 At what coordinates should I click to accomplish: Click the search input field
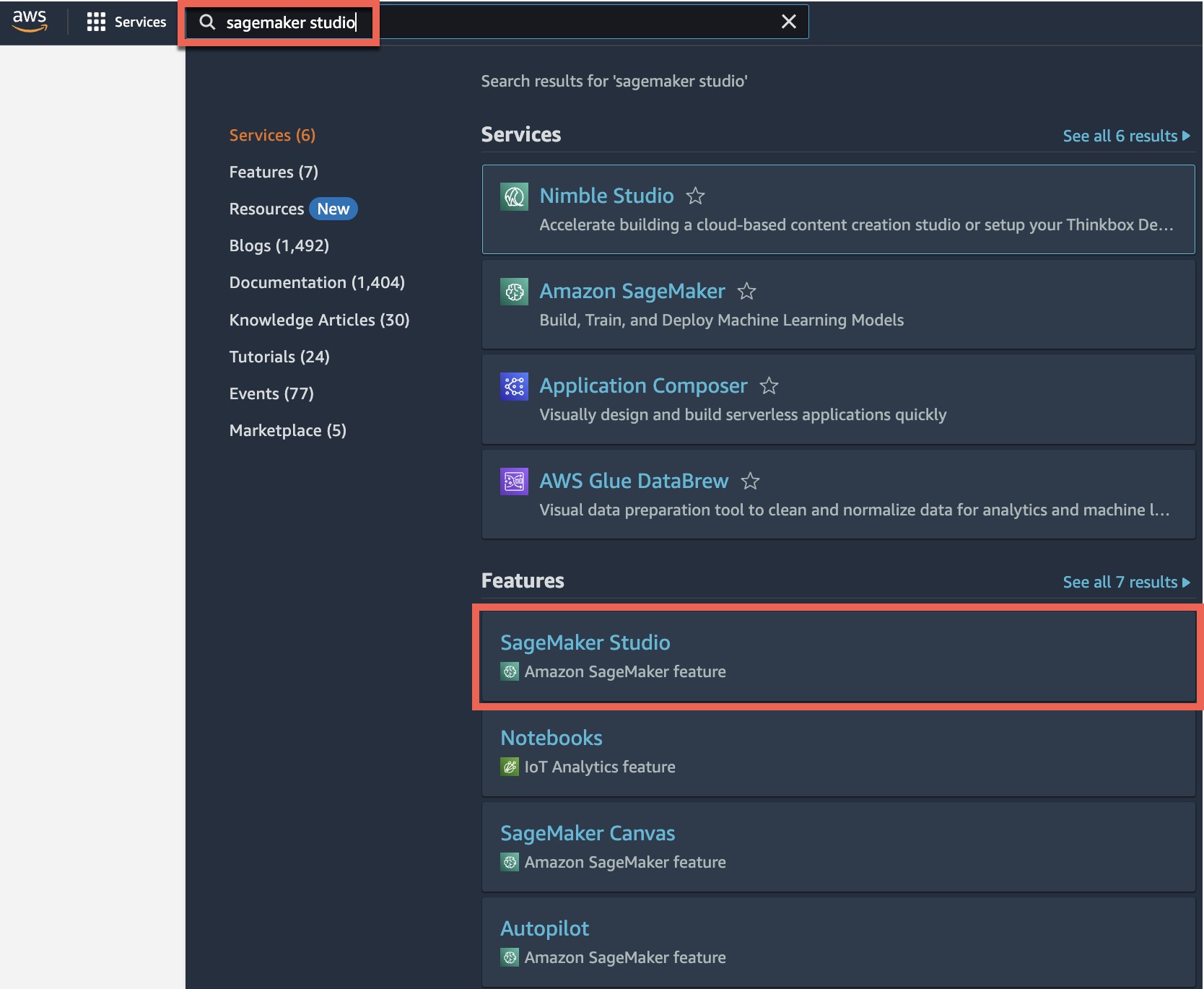(497, 22)
